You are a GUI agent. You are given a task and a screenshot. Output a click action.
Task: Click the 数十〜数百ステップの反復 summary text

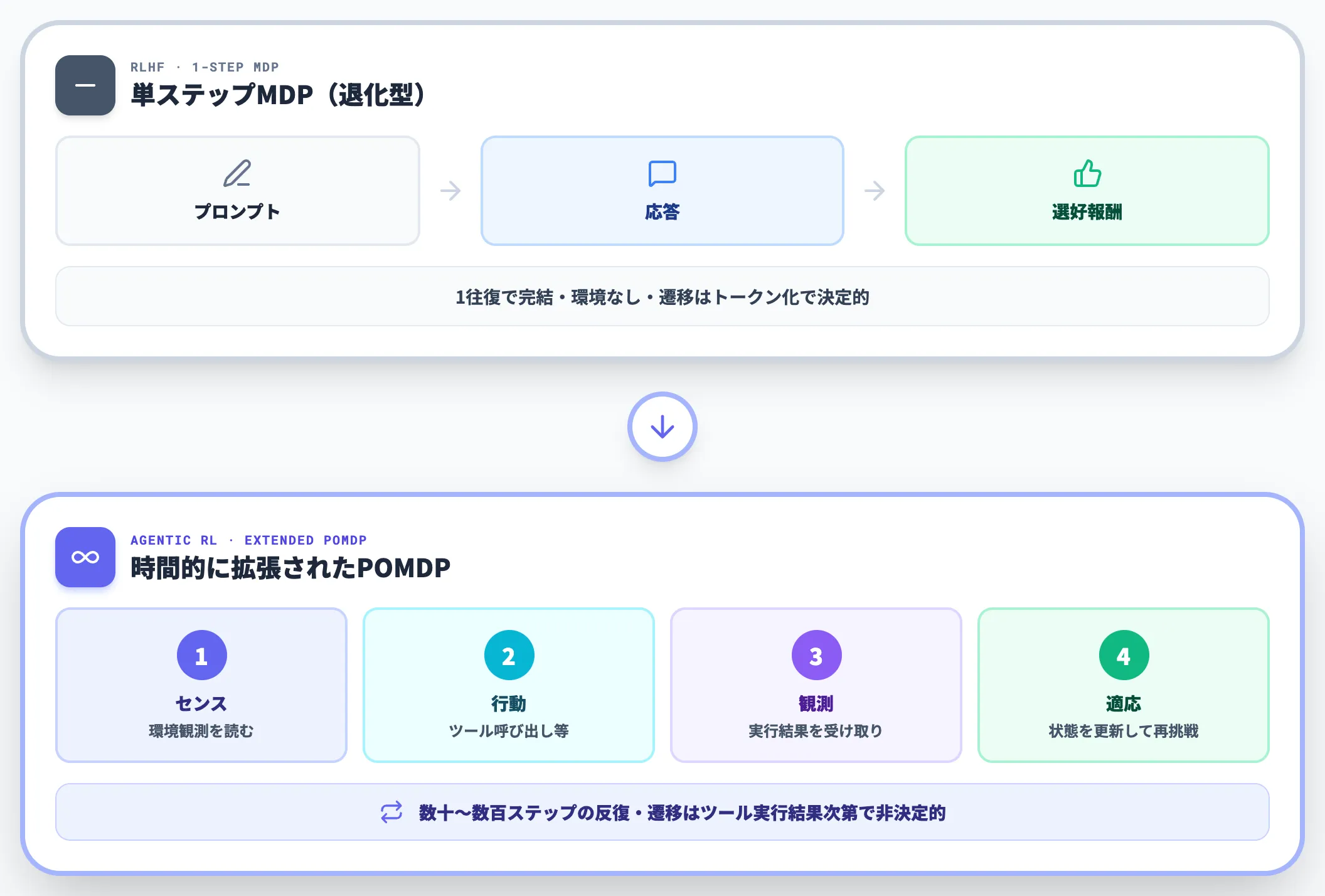683,813
